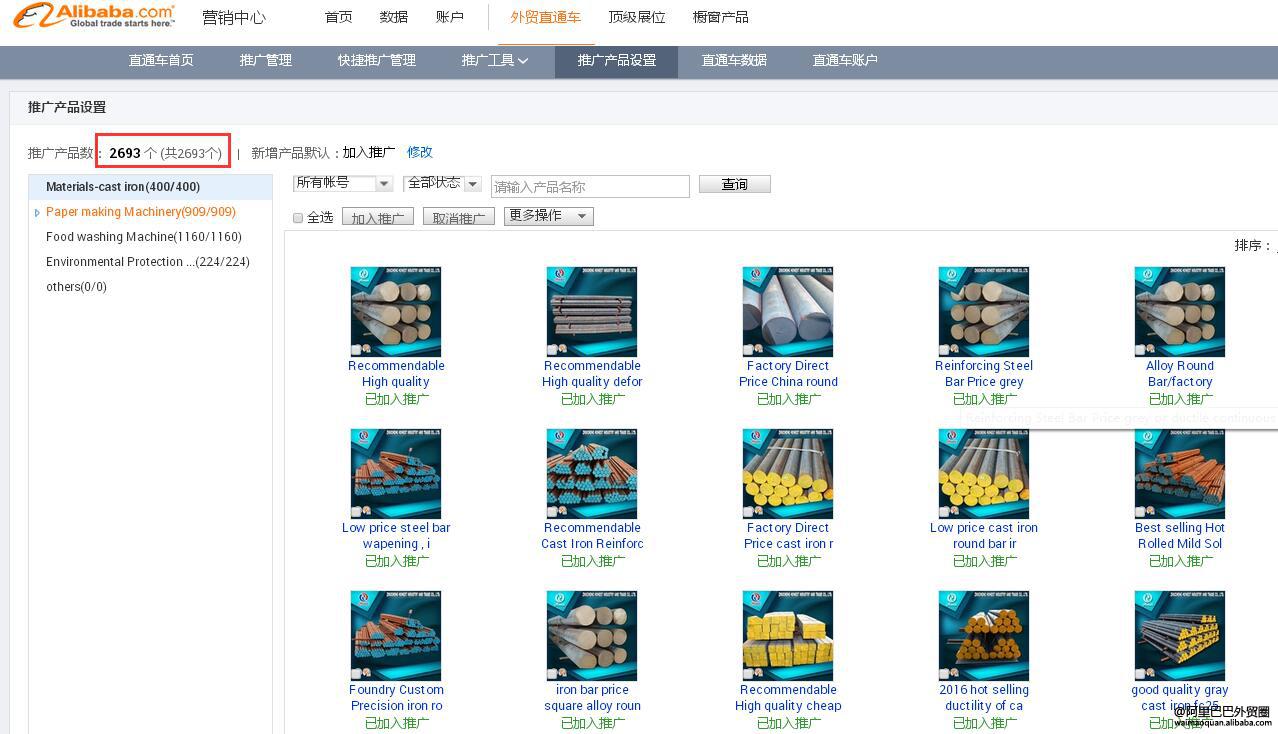The height and width of the screenshot is (734, 1278).
Task: Open the 全部状态 status dropdown
Action: tap(442, 183)
